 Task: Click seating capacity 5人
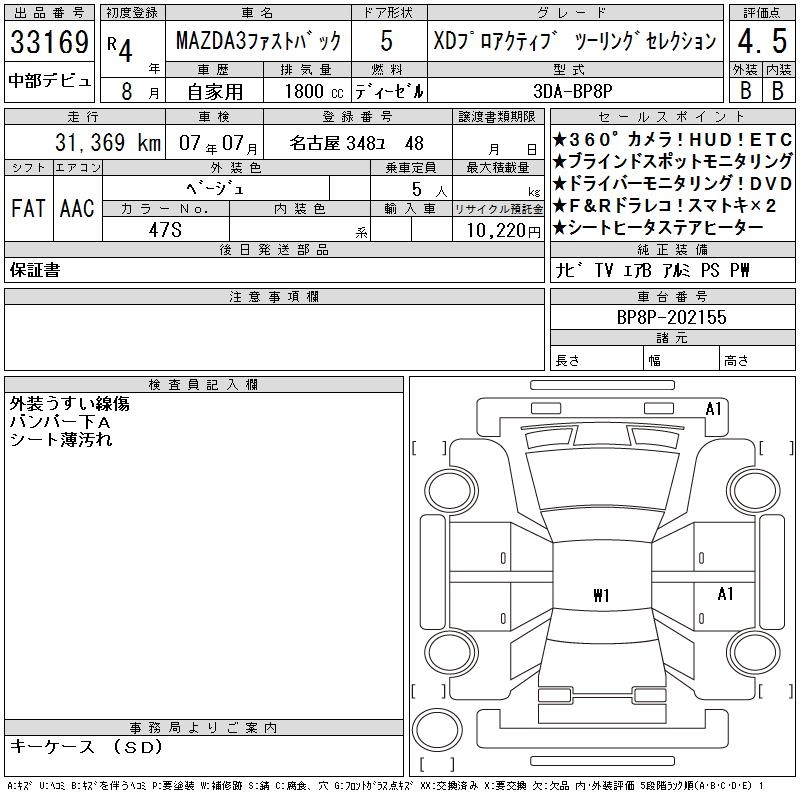tap(429, 189)
